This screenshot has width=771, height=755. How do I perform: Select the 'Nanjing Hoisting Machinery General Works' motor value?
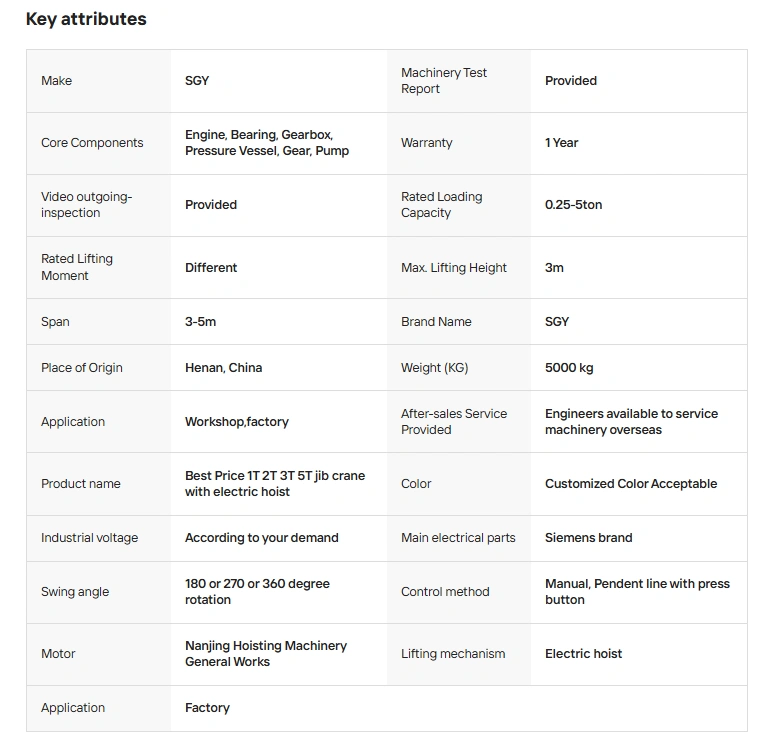pos(266,654)
